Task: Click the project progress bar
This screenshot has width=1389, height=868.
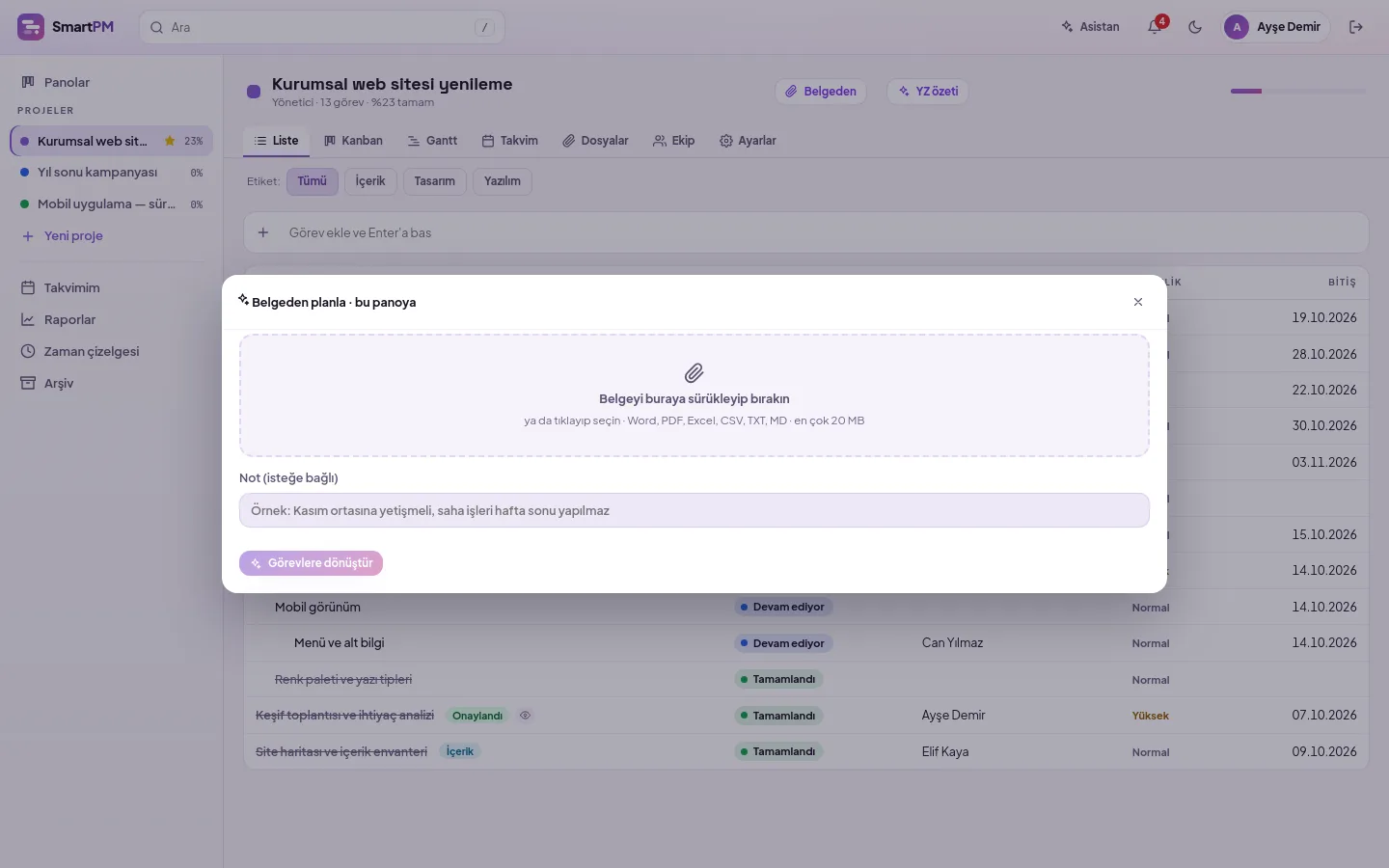Action: click(x=1298, y=92)
